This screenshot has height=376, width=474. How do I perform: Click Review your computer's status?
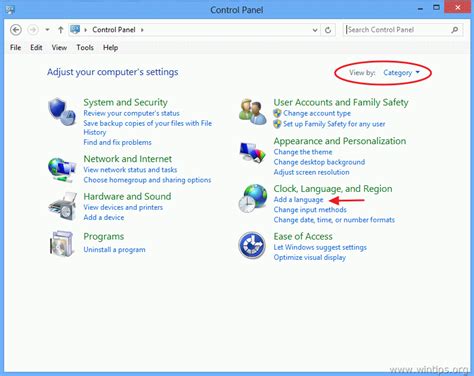pyautogui.click(x=131, y=113)
